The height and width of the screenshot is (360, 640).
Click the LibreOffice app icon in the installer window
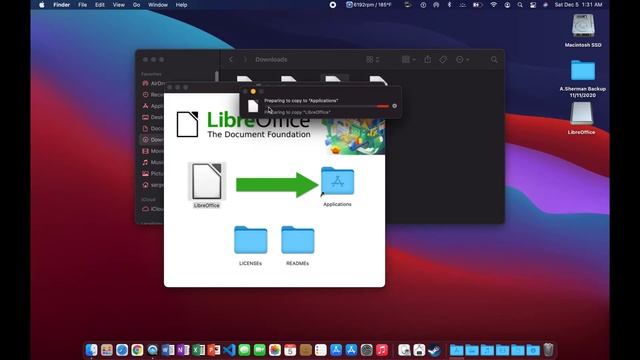click(207, 181)
